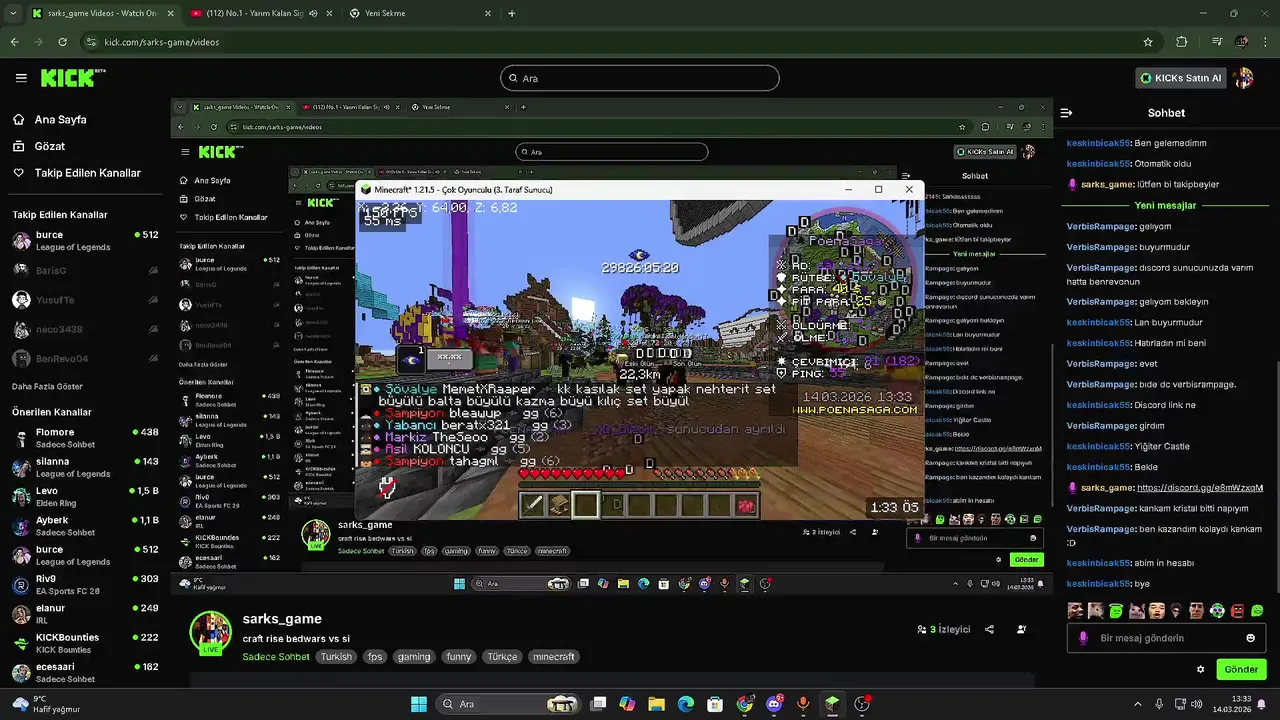1280x720 pixels.
Task: Open recommended channel Ayberk
Action: click(x=85, y=526)
